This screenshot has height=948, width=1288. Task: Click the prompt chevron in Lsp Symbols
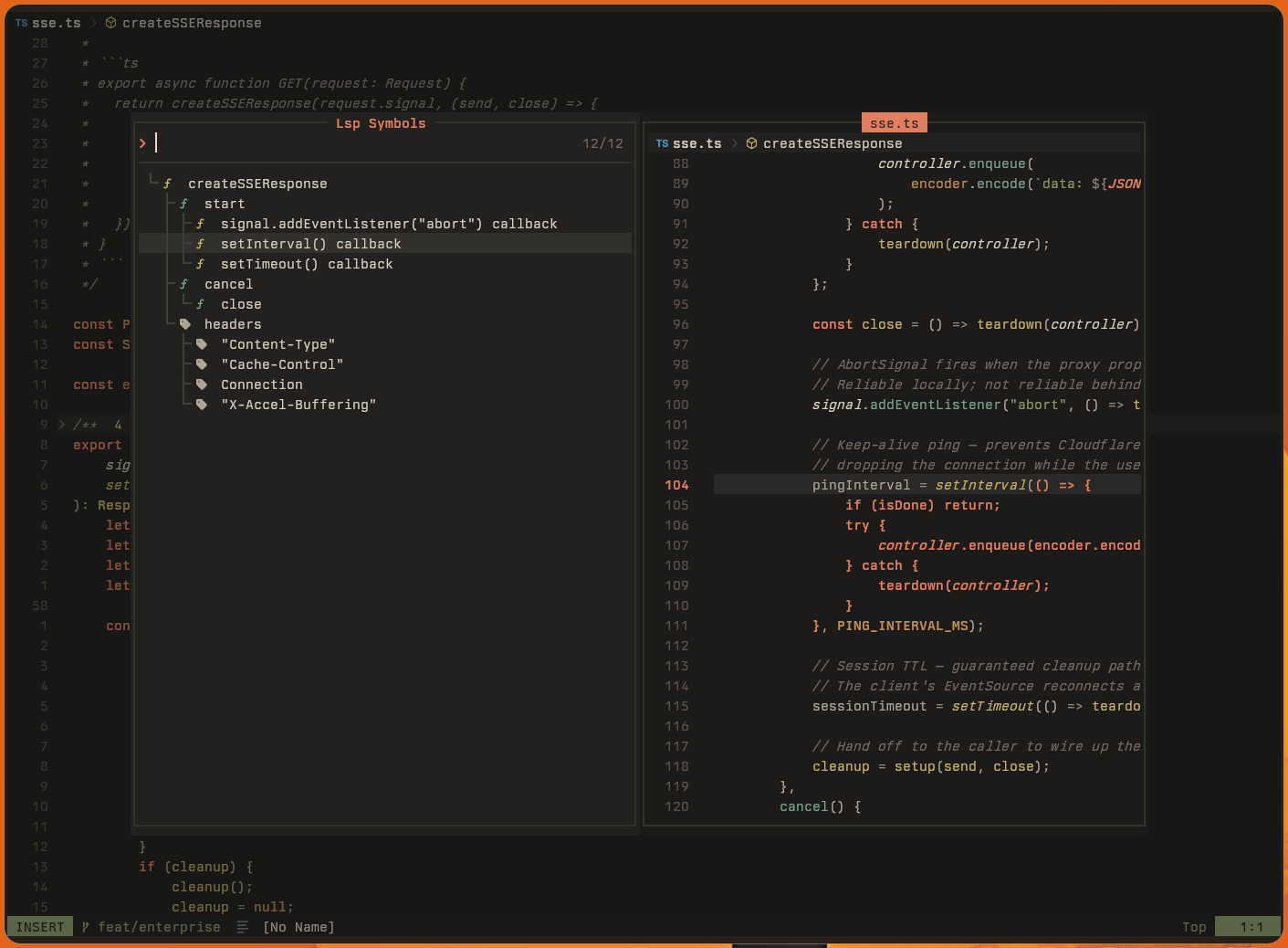coord(142,143)
